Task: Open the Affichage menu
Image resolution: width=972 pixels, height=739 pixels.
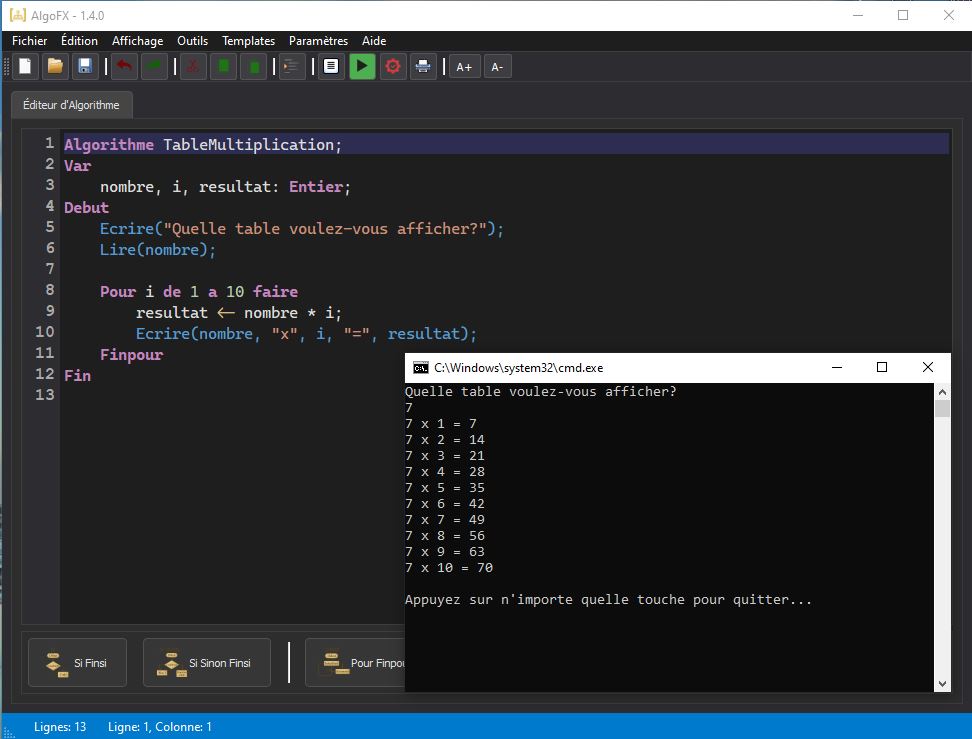Action: [138, 41]
